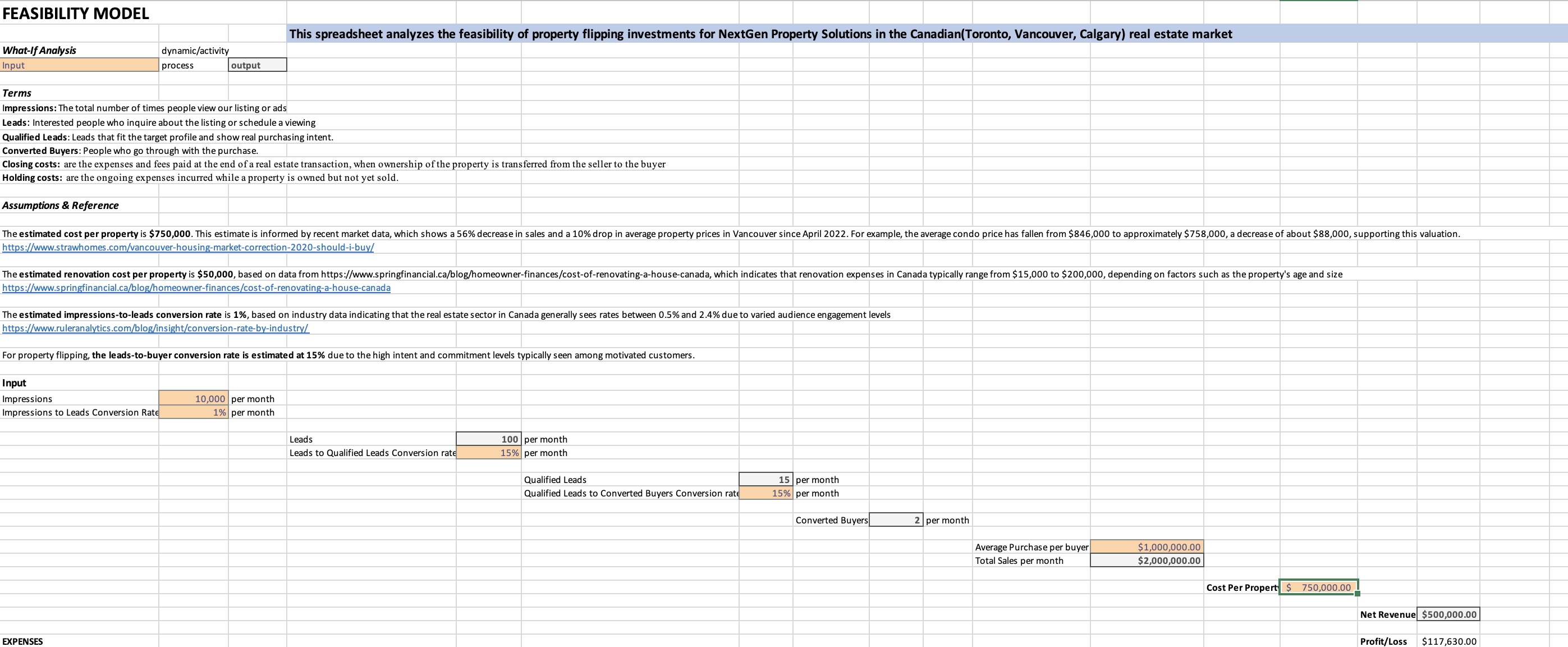Open the springfinancial renovation cost link
The image size is (1568, 647).
tap(196, 287)
